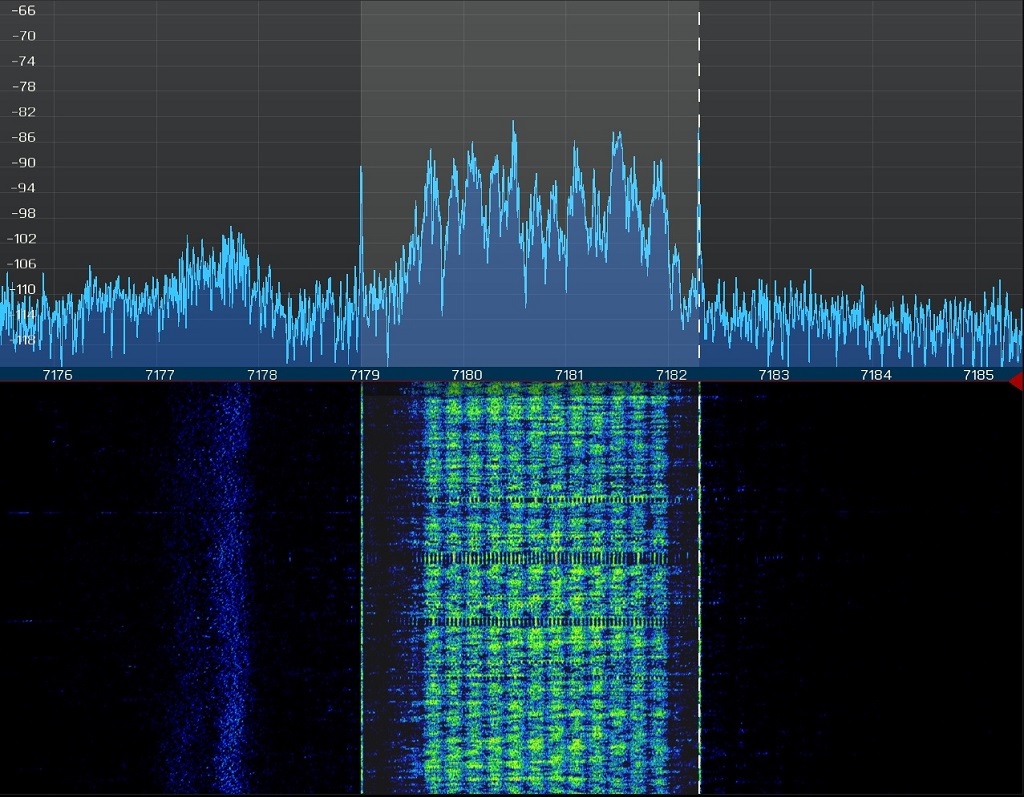Click inside the shaded filter passband in spectrum
The height and width of the screenshot is (797, 1024).
click(530, 60)
